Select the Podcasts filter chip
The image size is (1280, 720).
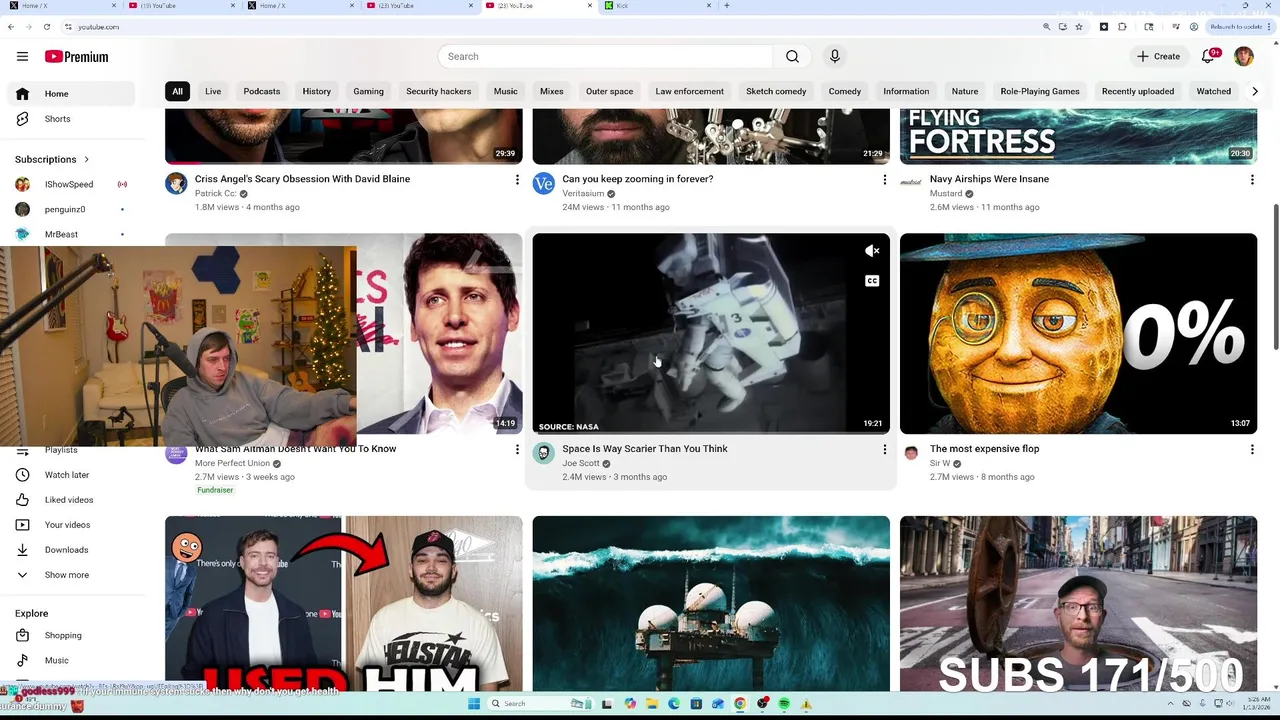(x=262, y=91)
